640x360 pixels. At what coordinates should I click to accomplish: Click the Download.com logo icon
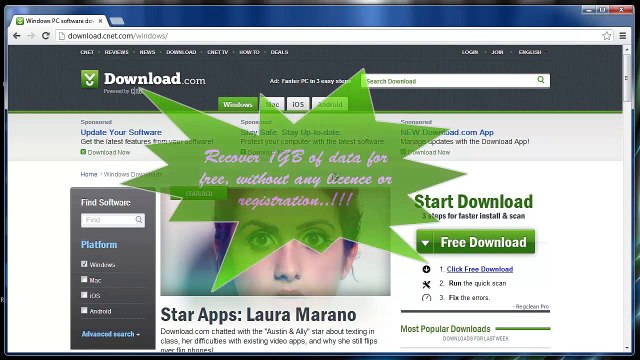(x=89, y=79)
